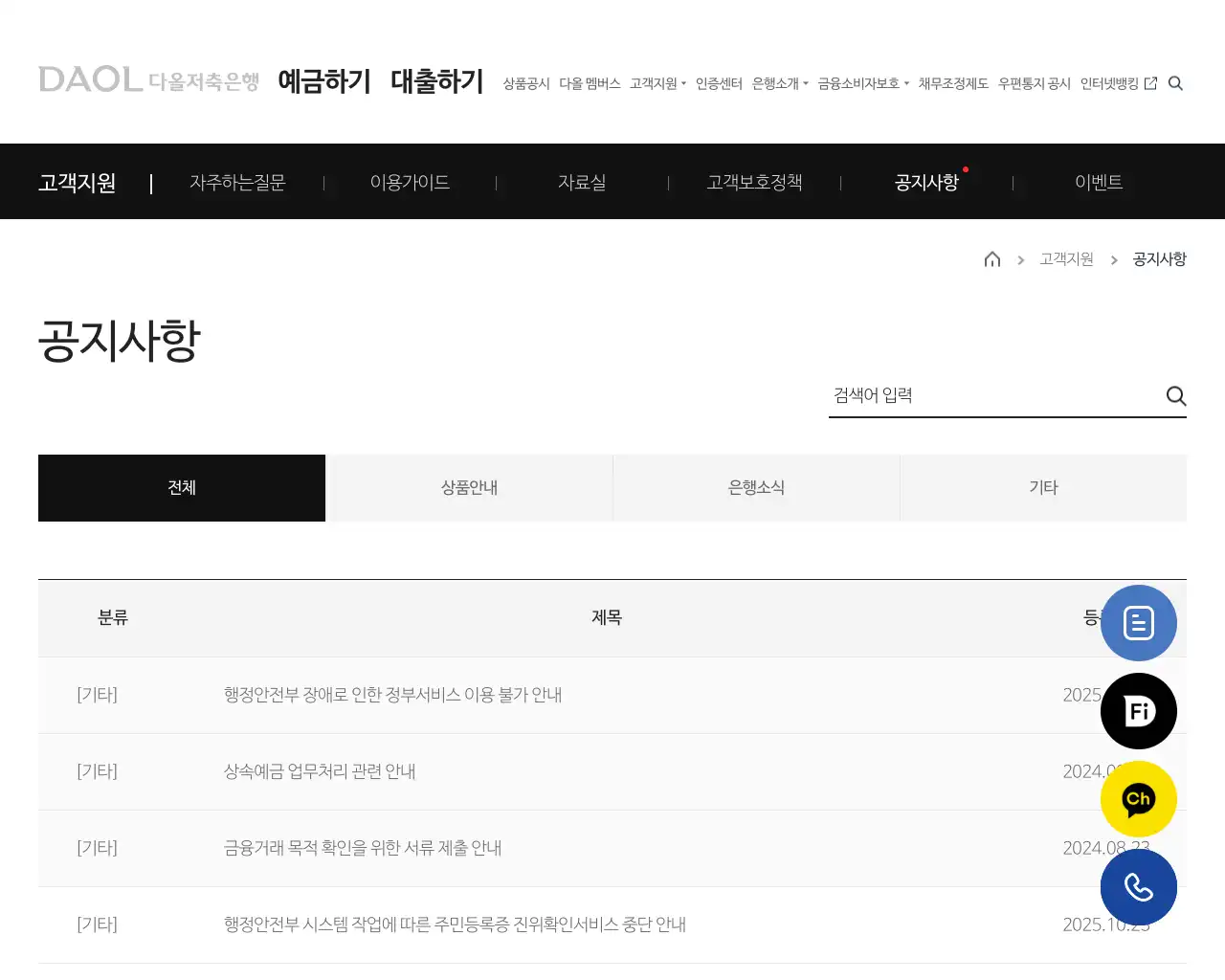Image resolution: width=1225 pixels, height=980 pixels.
Task: Click 고객지원 in the breadcrumb
Action: [x=1066, y=259]
